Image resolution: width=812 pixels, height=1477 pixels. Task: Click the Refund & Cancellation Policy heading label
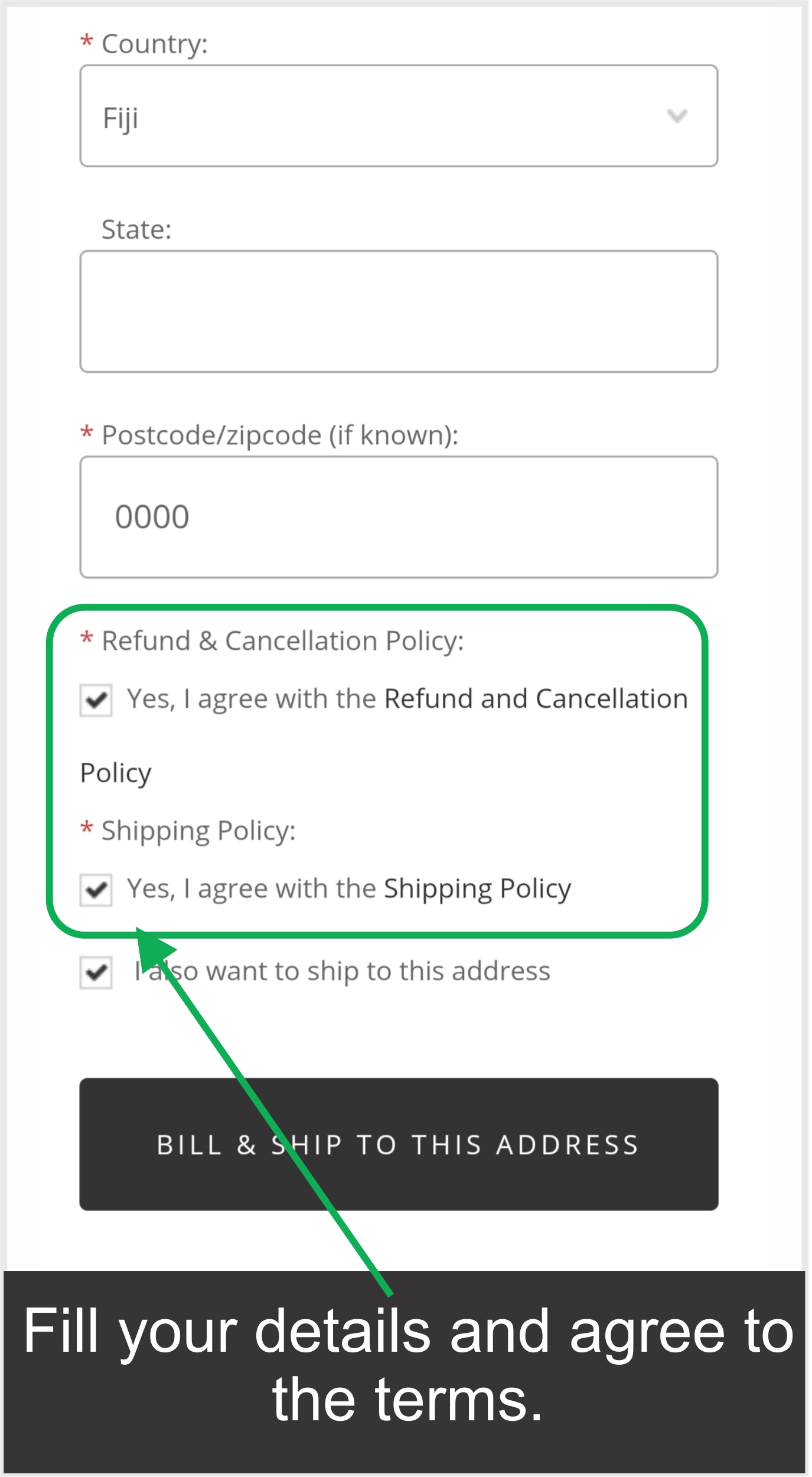tap(282, 641)
